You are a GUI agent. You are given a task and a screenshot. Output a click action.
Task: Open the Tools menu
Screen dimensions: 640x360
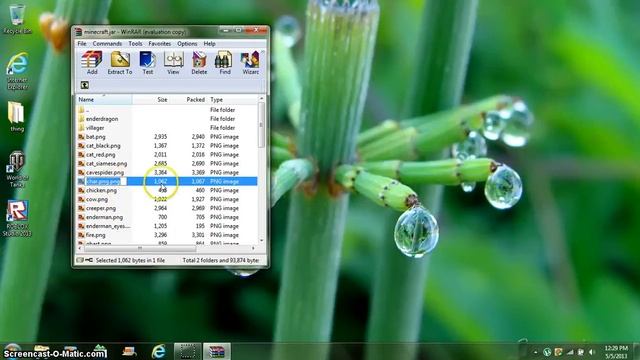coord(135,44)
